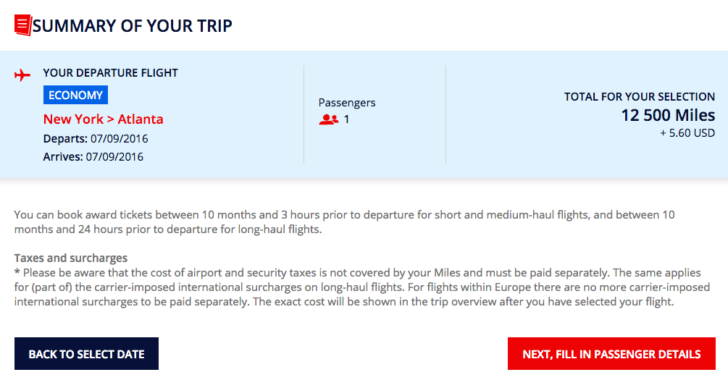The height and width of the screenshot is (380, 728).
Task: Click the Taxes and surcharges heading
Action: 71,258
